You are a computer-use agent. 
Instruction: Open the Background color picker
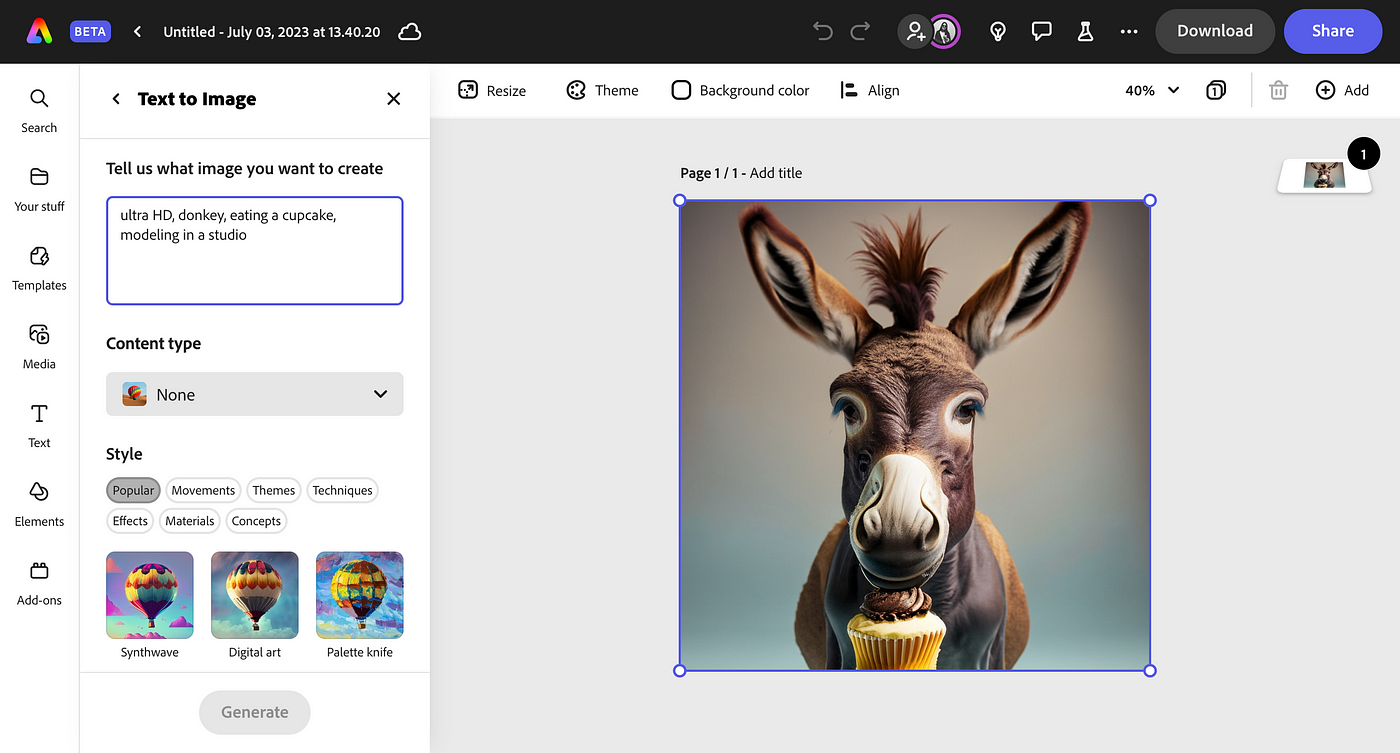pos(740,90)
